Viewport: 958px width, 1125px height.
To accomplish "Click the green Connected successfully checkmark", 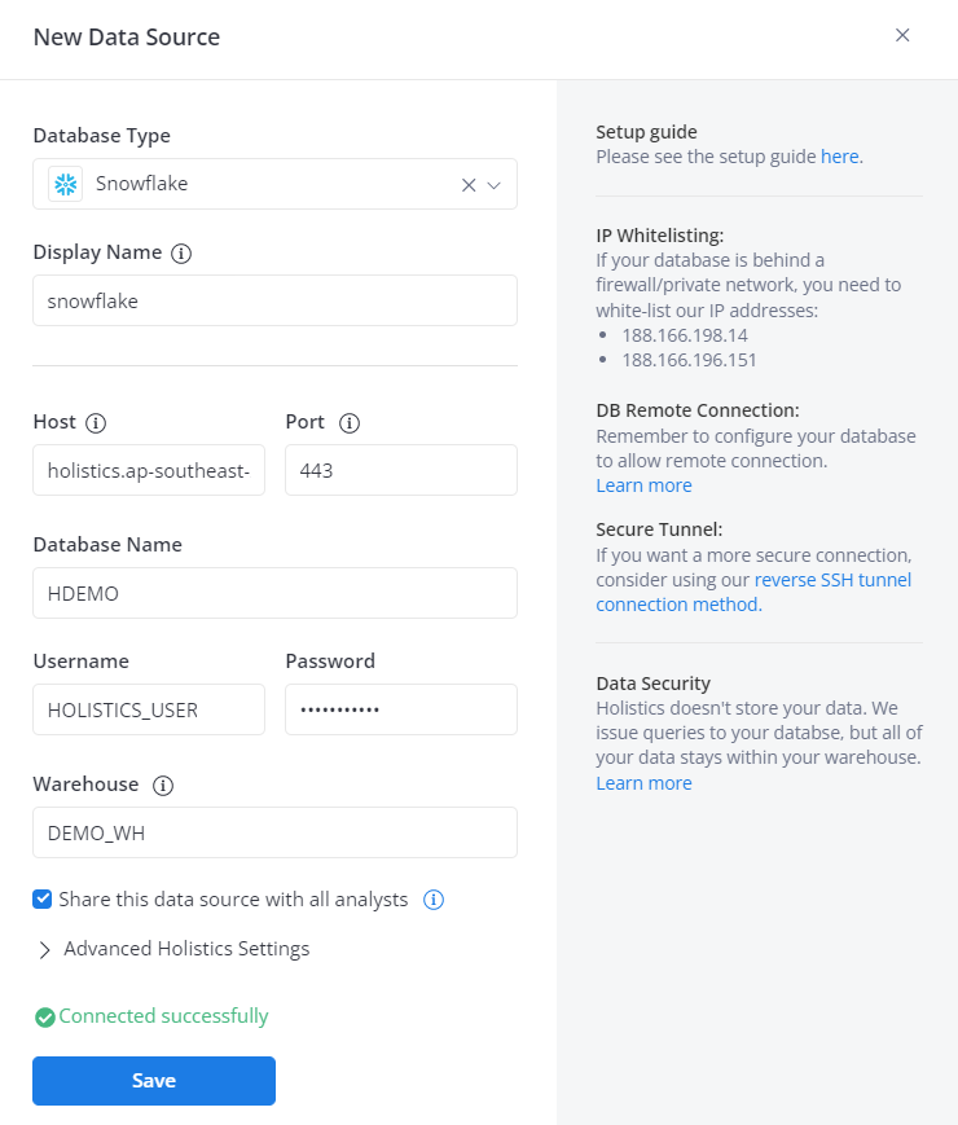I will pyautogui.click(x=43, y=1017).
